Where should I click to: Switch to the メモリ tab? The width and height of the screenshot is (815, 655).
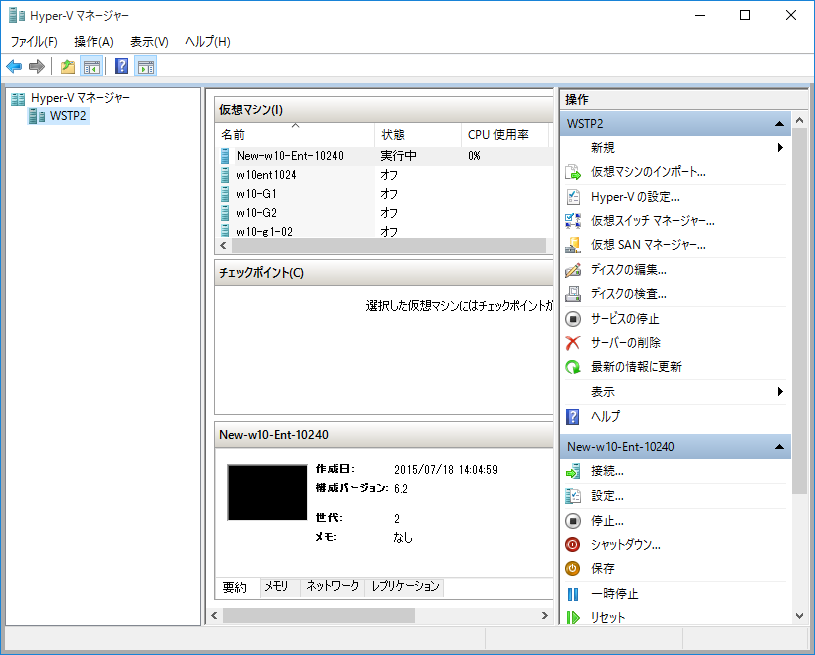(x=276, y=587)
